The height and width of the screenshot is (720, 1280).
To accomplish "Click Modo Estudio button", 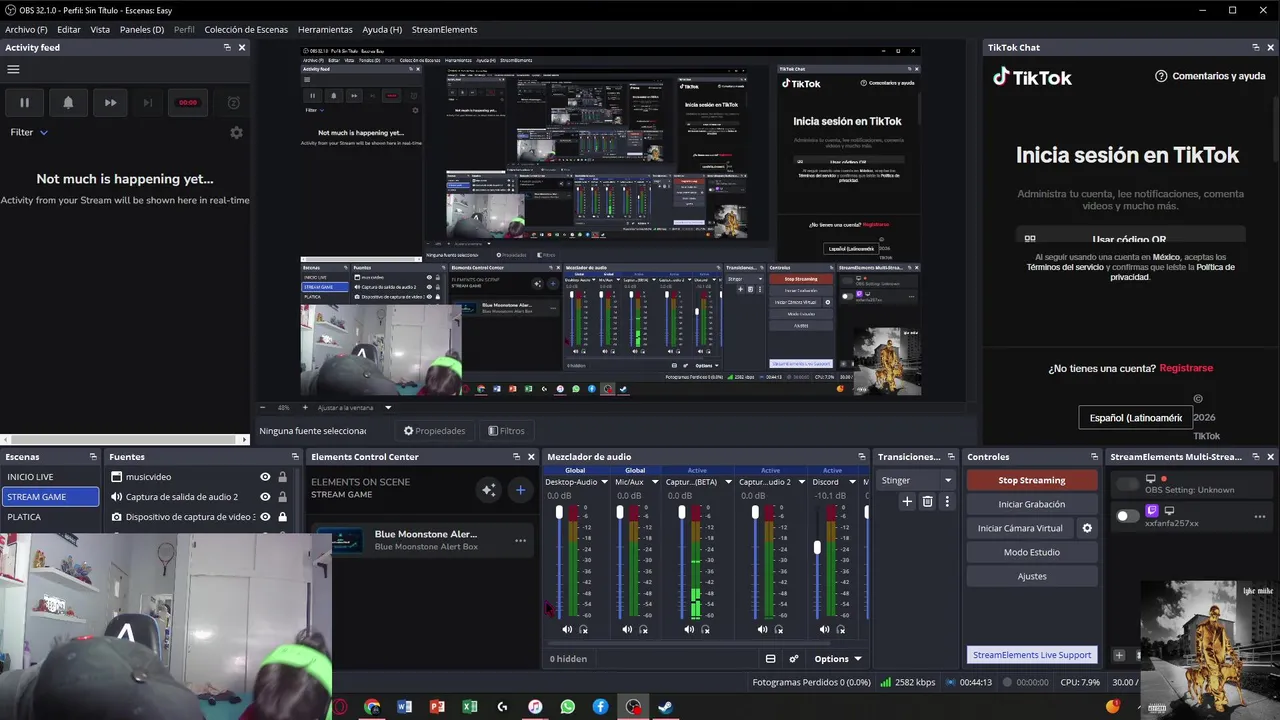I will 1032,552.
